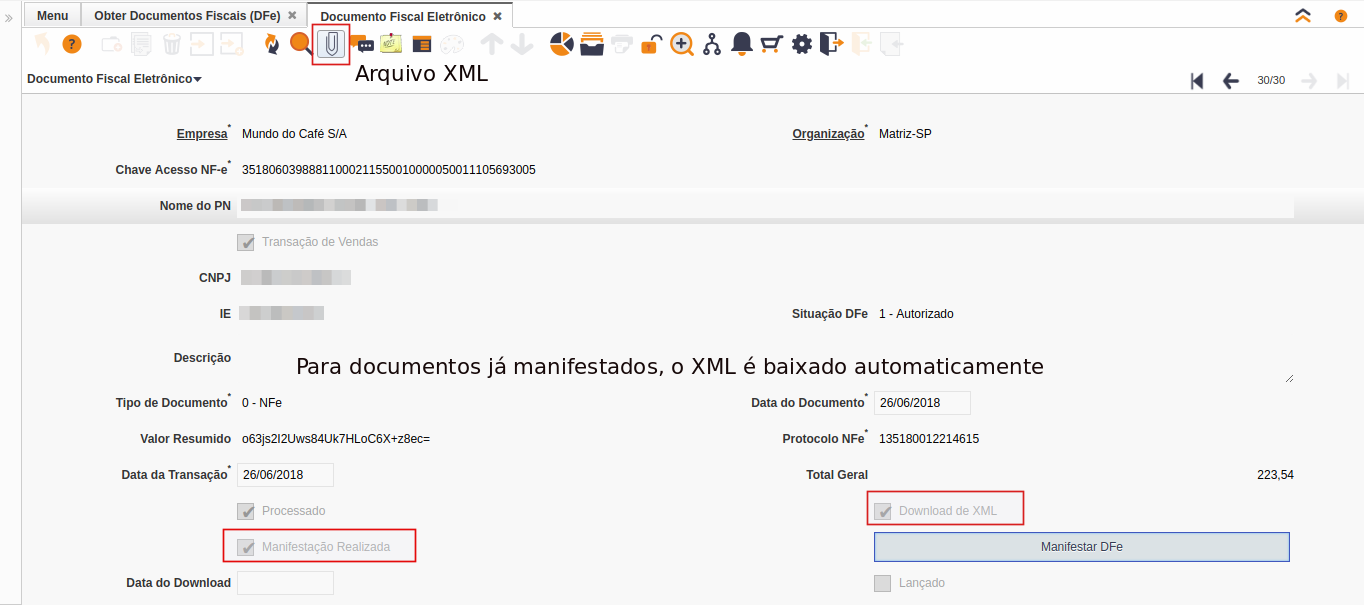Open the Process gear icon

[802, 44]
